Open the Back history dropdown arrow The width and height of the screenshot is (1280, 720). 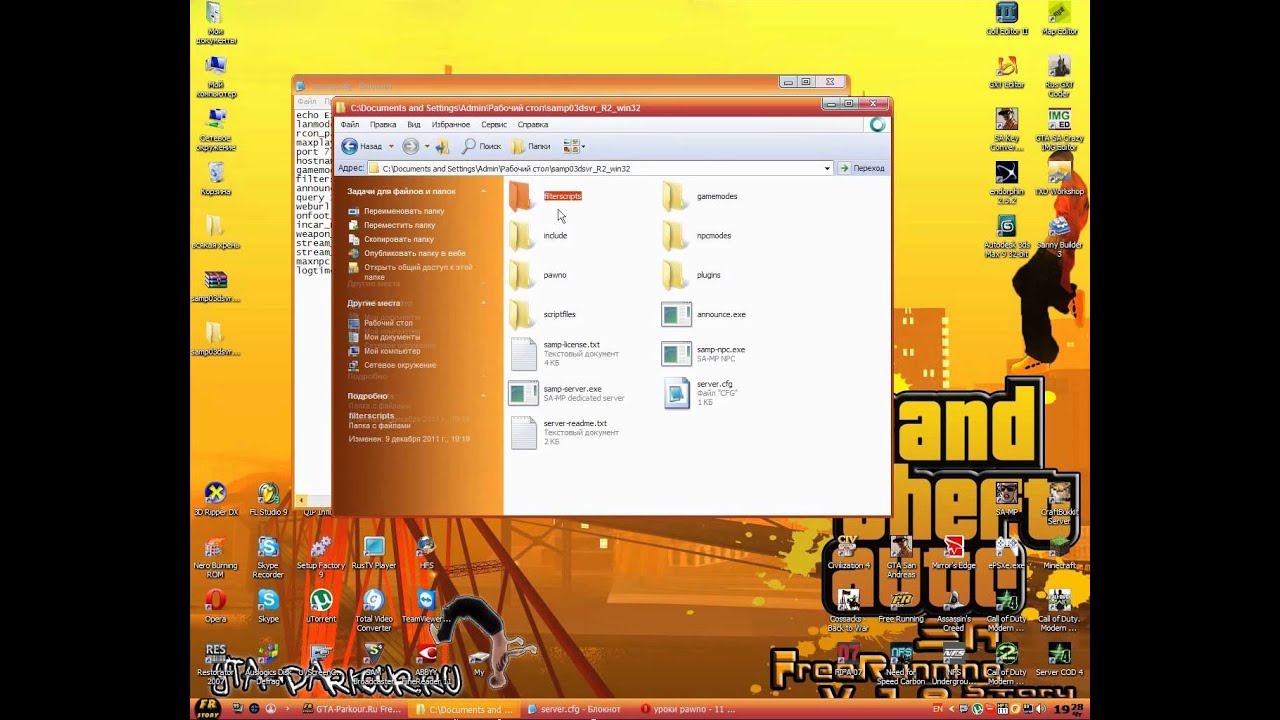click(391, 146)
